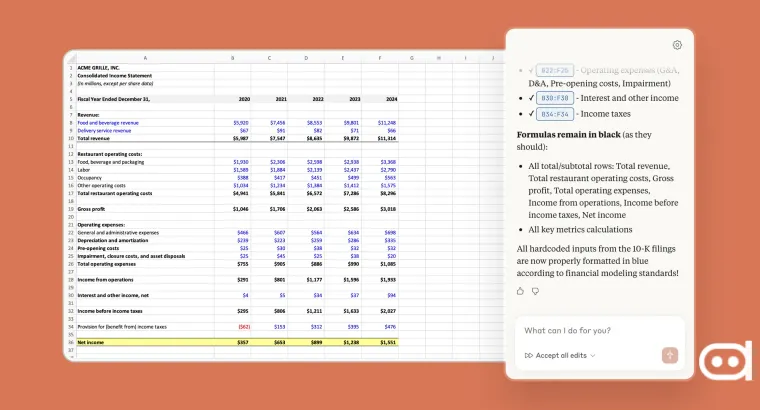Click the B34:F34 cell range chip
The height and width of the screenshot is (410, 760).
pyautogui.click(x=554, y=114)
